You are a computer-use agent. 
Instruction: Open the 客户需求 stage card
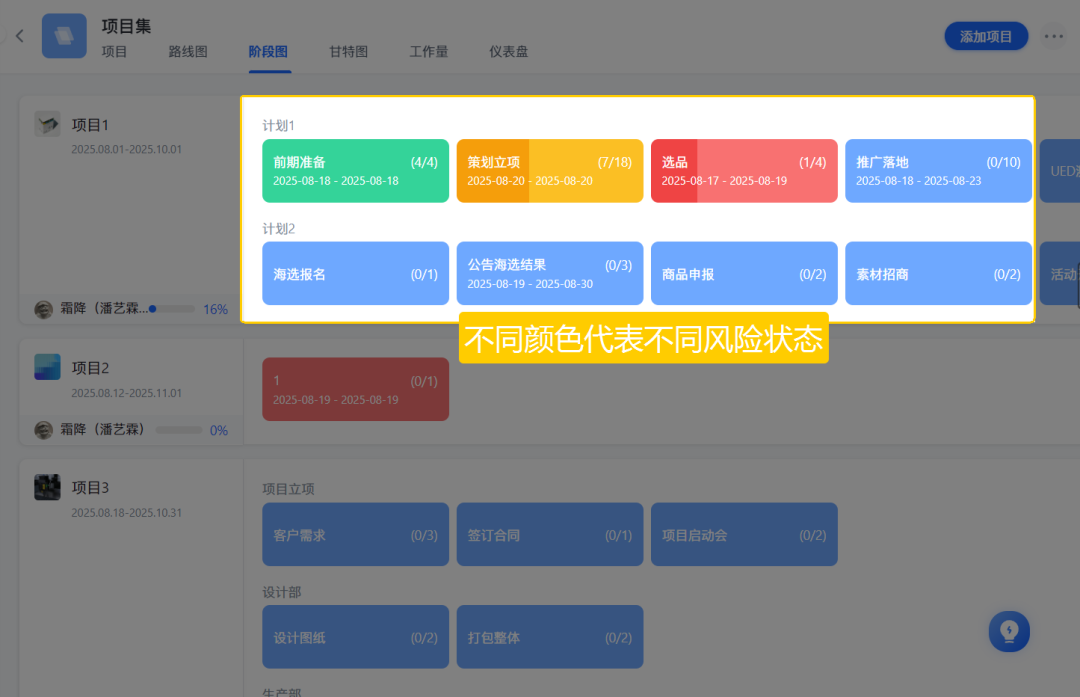(355, 535)
